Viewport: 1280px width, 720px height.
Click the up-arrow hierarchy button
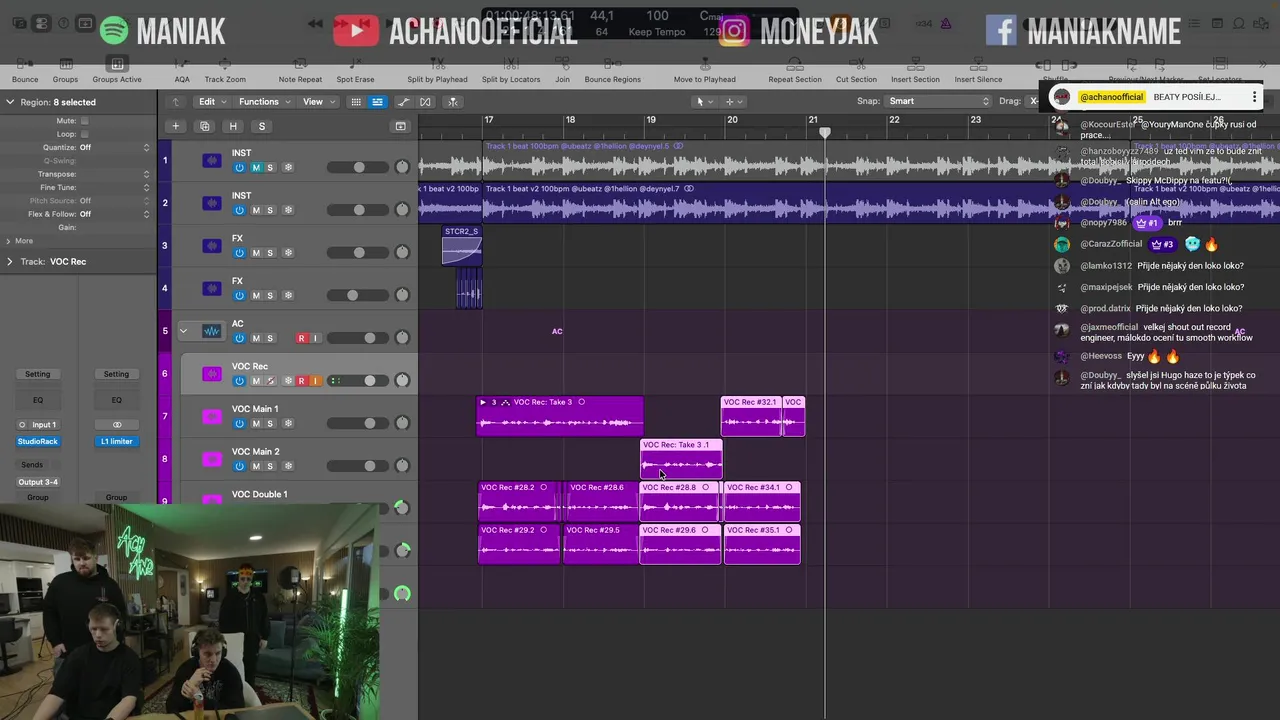tap(175, 102)
